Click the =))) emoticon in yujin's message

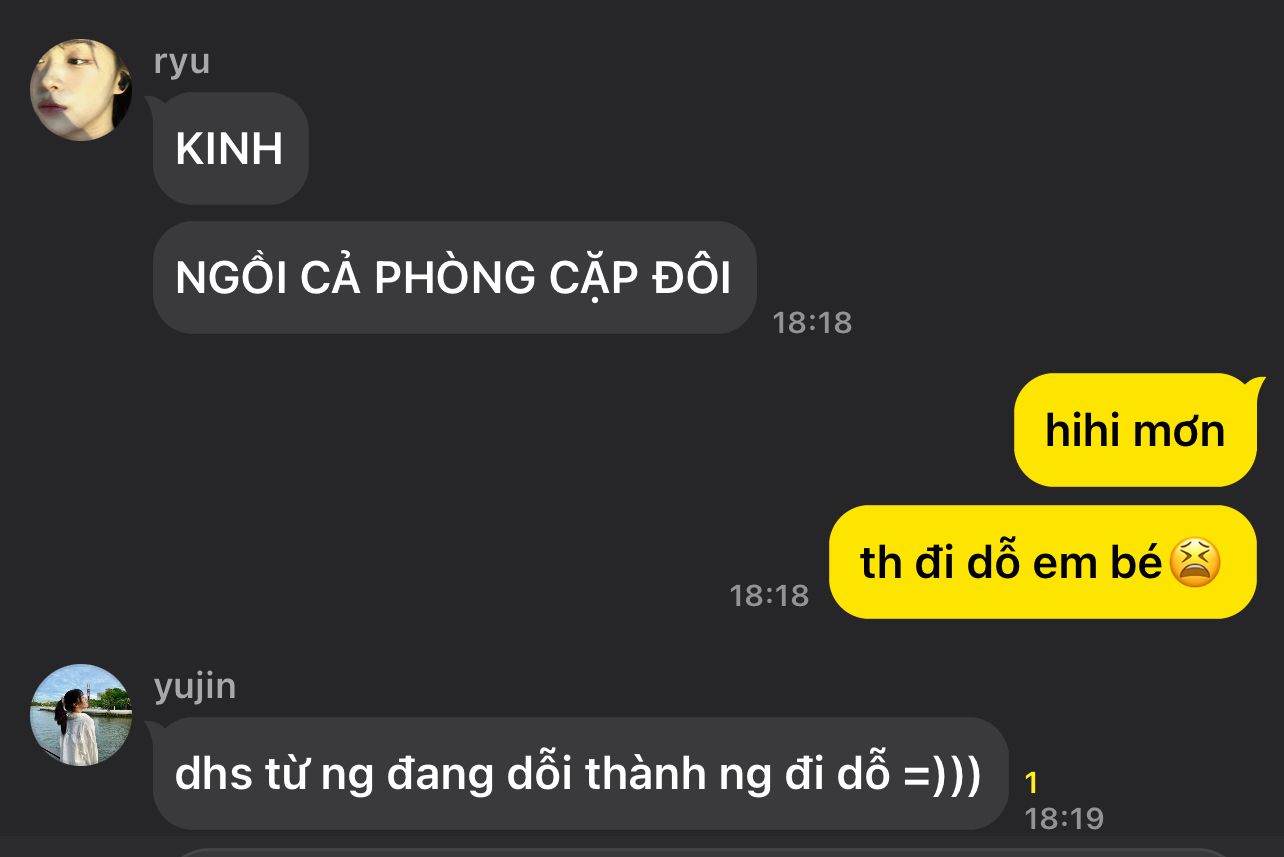[943, 774]
